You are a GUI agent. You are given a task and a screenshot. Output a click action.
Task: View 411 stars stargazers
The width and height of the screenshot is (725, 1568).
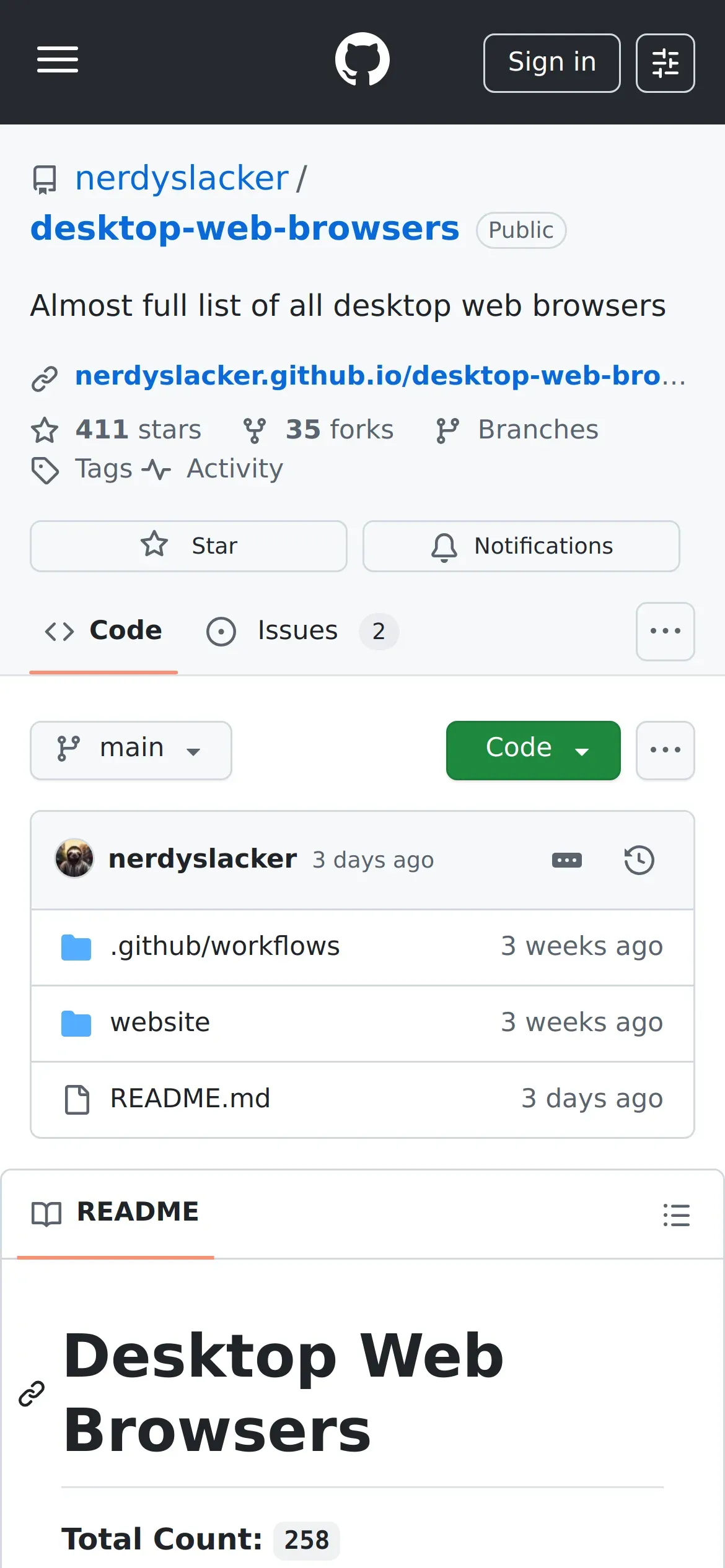(x=116, y=430)
